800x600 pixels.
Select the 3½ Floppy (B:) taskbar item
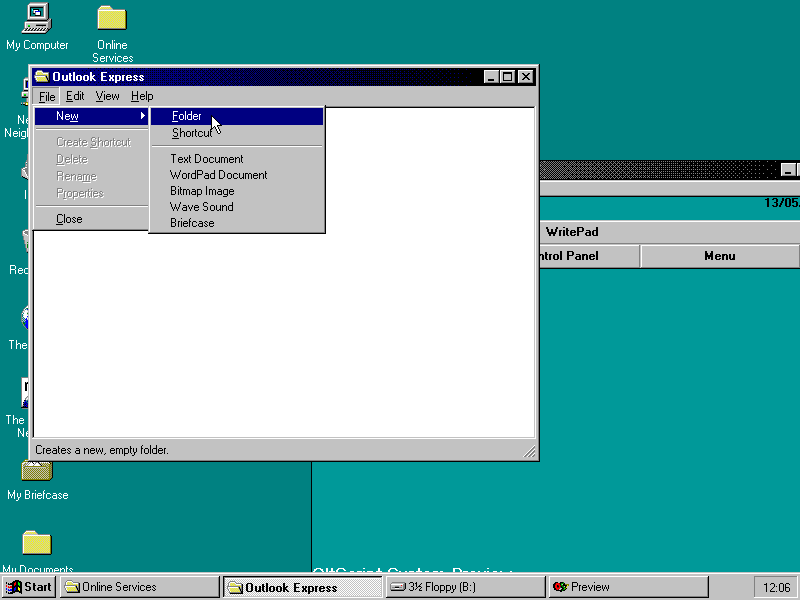[463, 586]
